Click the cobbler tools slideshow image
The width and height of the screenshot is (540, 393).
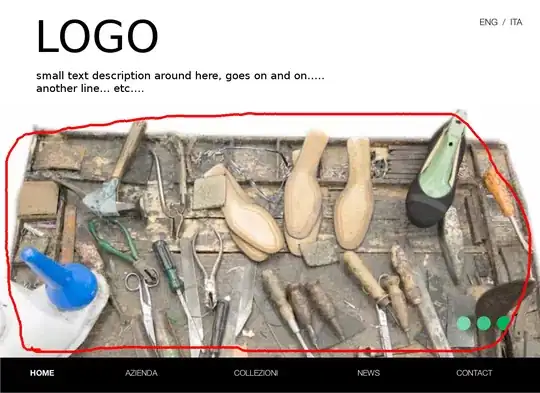point(270,234)
